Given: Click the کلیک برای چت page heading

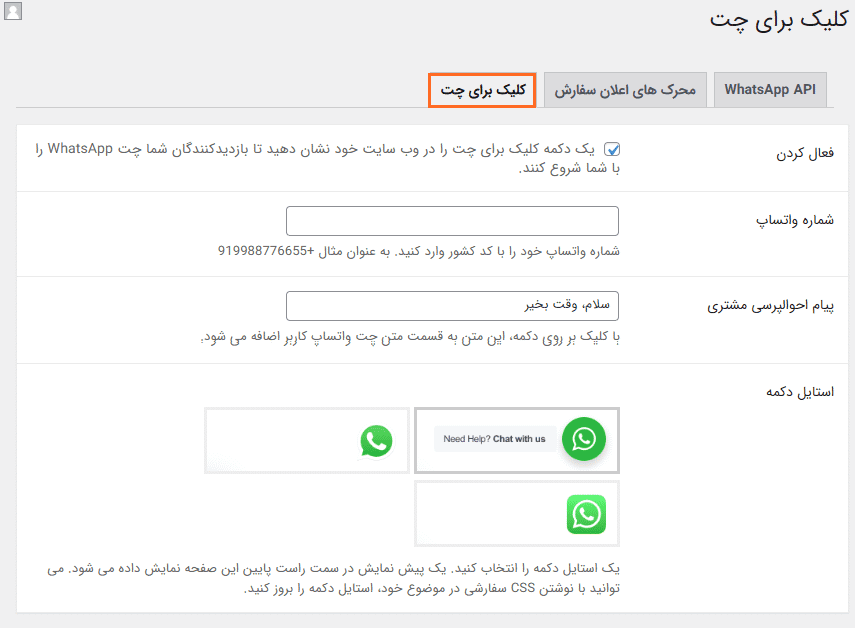Looking at the screenshot, I should [778, 20].
